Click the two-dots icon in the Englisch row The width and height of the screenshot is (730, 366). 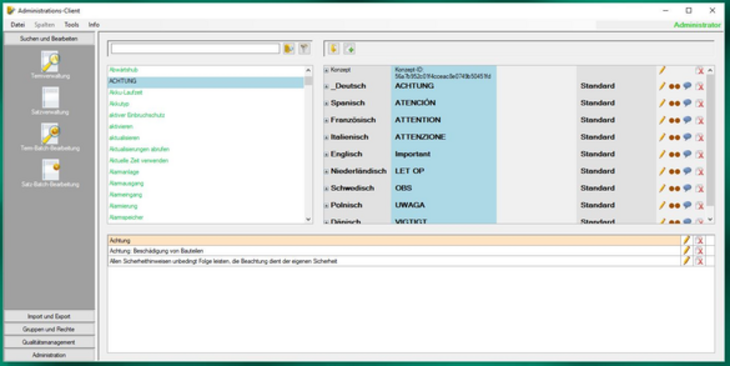click(674, 155)
